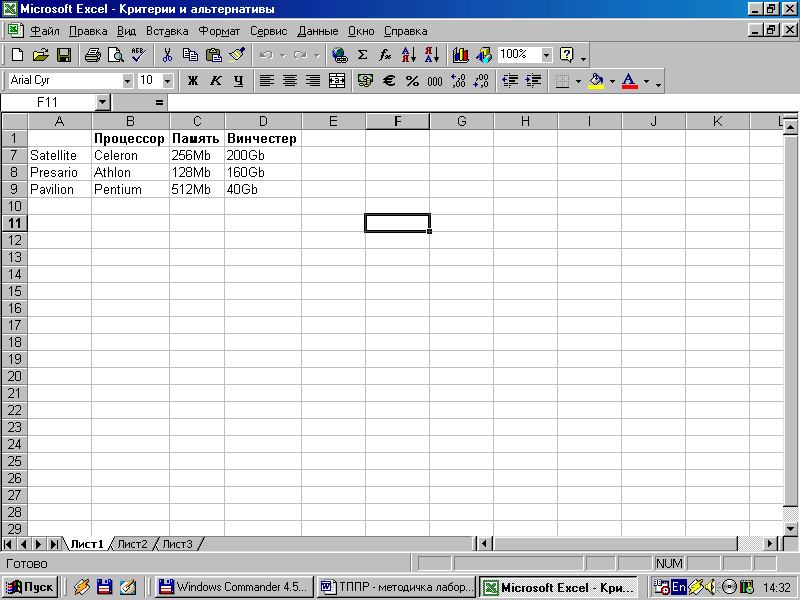The height and width of the screenshot is (600, 800).
Task: Click the AutoSum sigma icon
Action: pos(362,55)
